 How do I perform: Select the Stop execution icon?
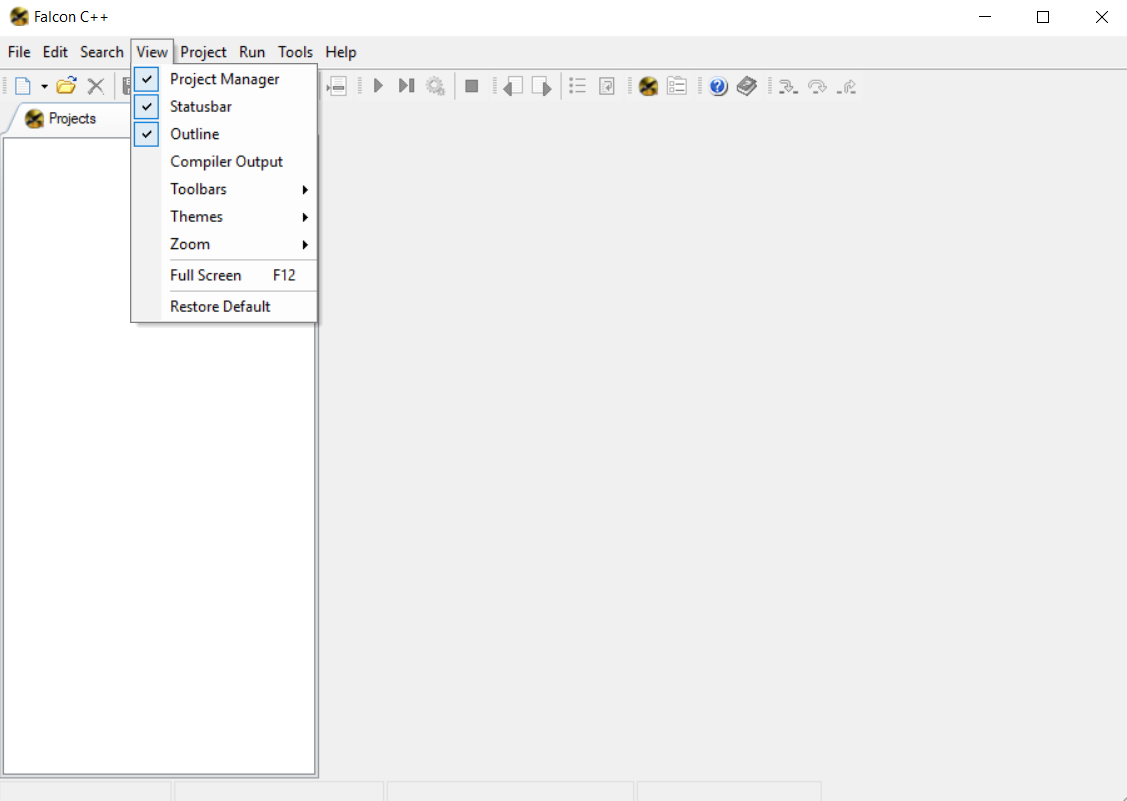(471, 86)
